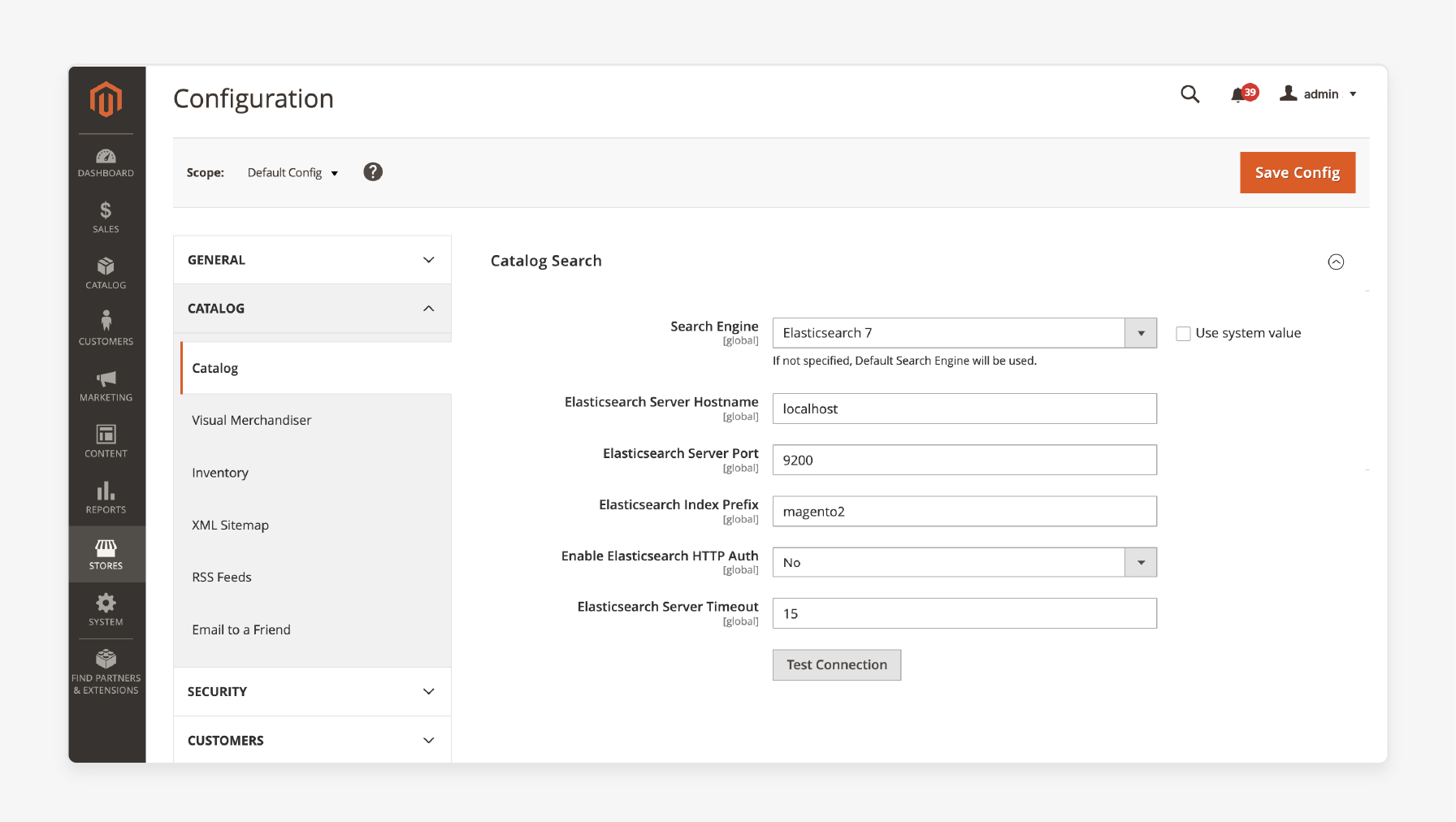Open the Sales menu
Screen dimensions: 1456x822
click(x=106, y=218)
